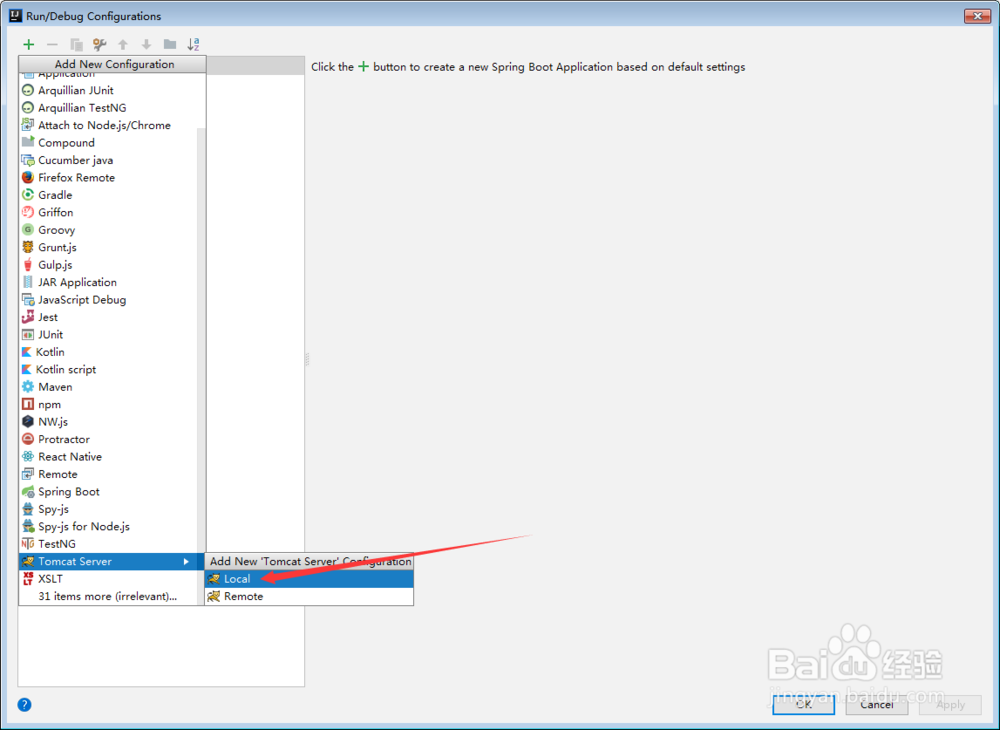The height and width of the screenshot is (730, 1000).
Task: Click the Create New Folder toolbar icon
Action: 170,45
